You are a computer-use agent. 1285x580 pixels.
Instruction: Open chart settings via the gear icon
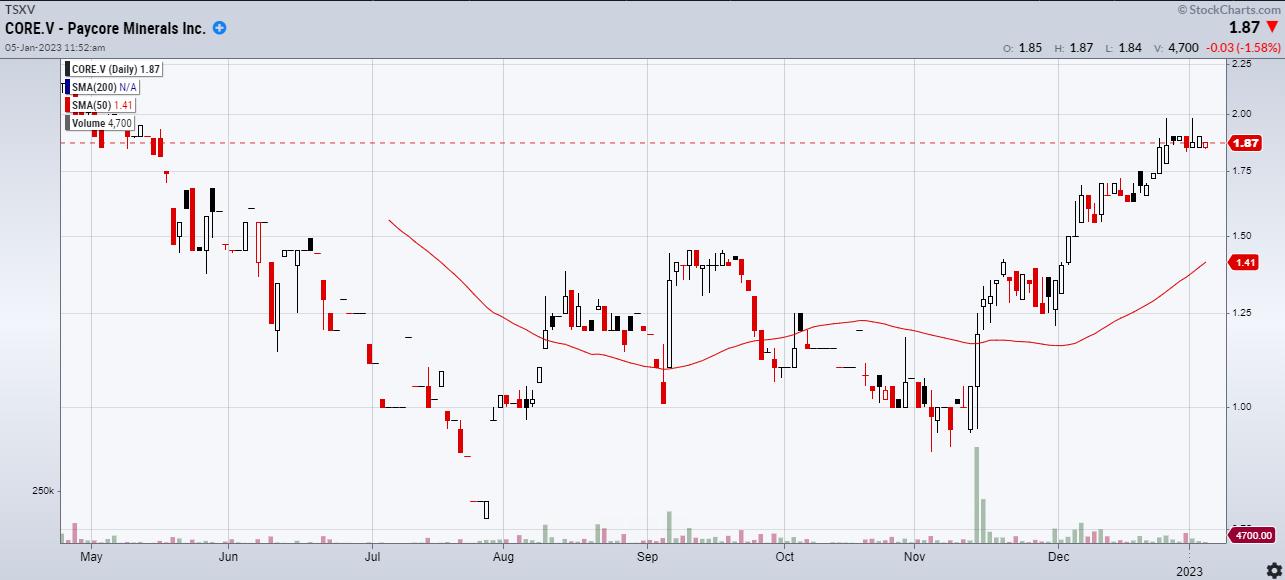(1273, 569)
